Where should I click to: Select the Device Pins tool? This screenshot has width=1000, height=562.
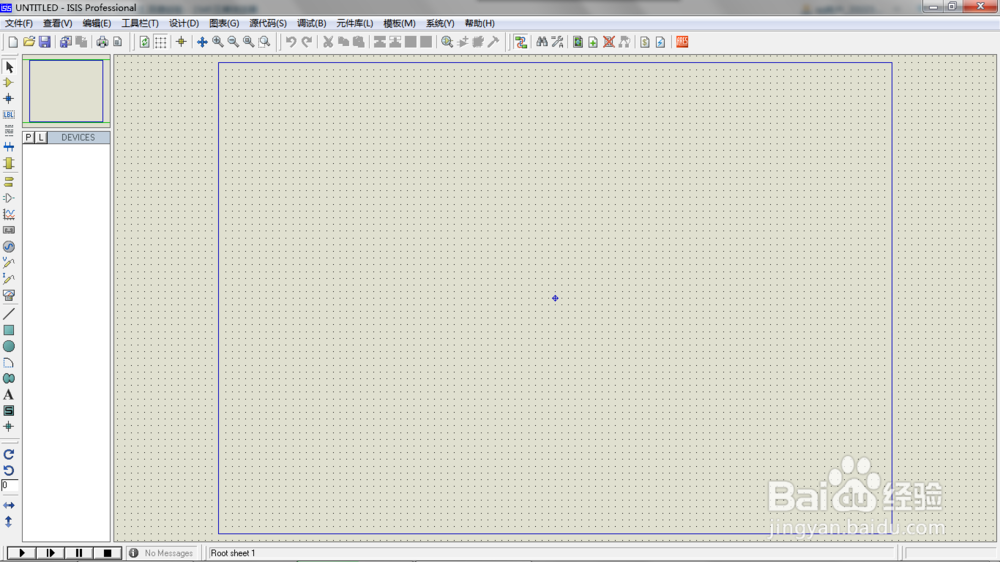[x=9, y=198]
